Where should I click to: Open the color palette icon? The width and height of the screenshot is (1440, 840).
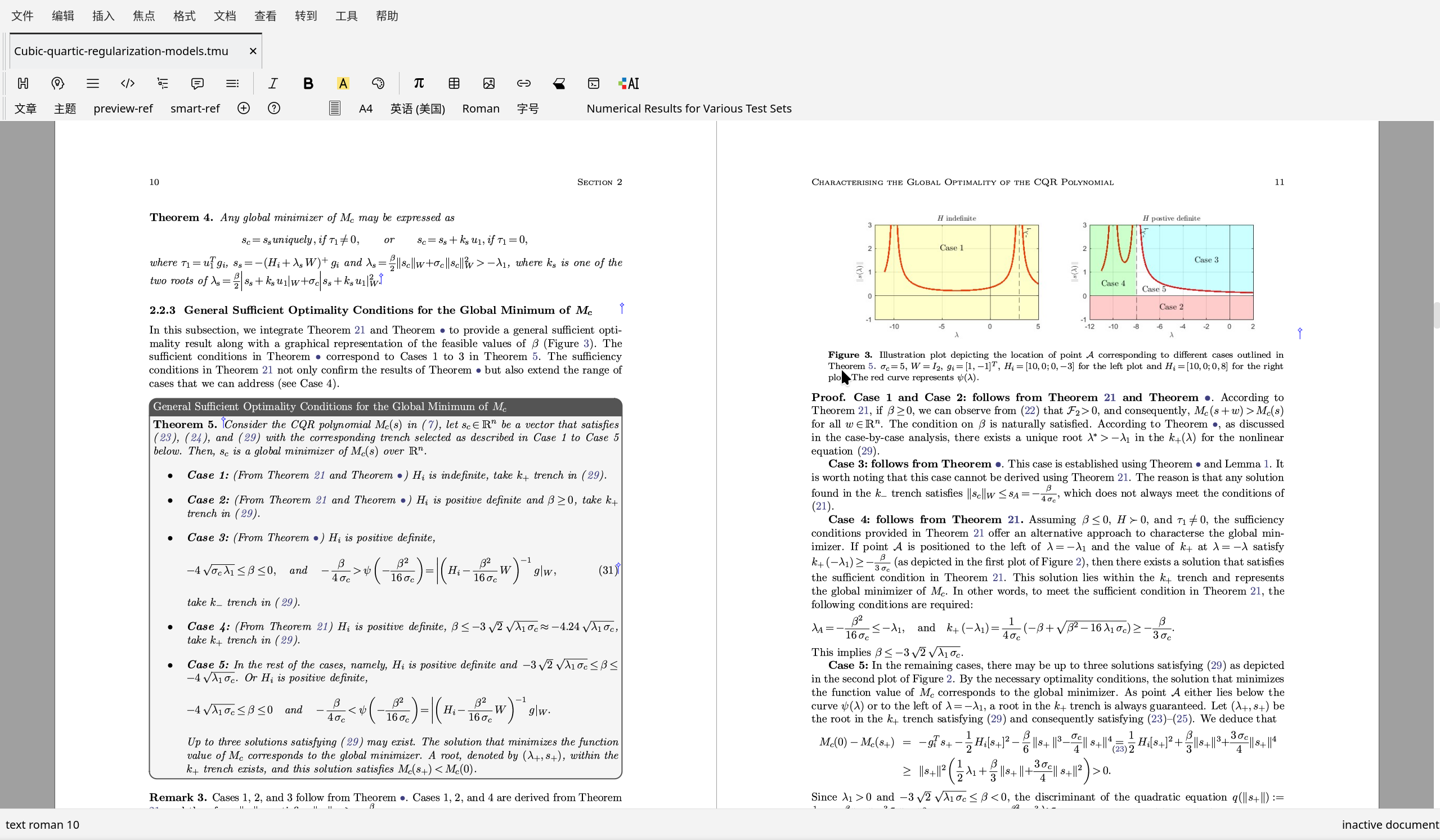378,83
